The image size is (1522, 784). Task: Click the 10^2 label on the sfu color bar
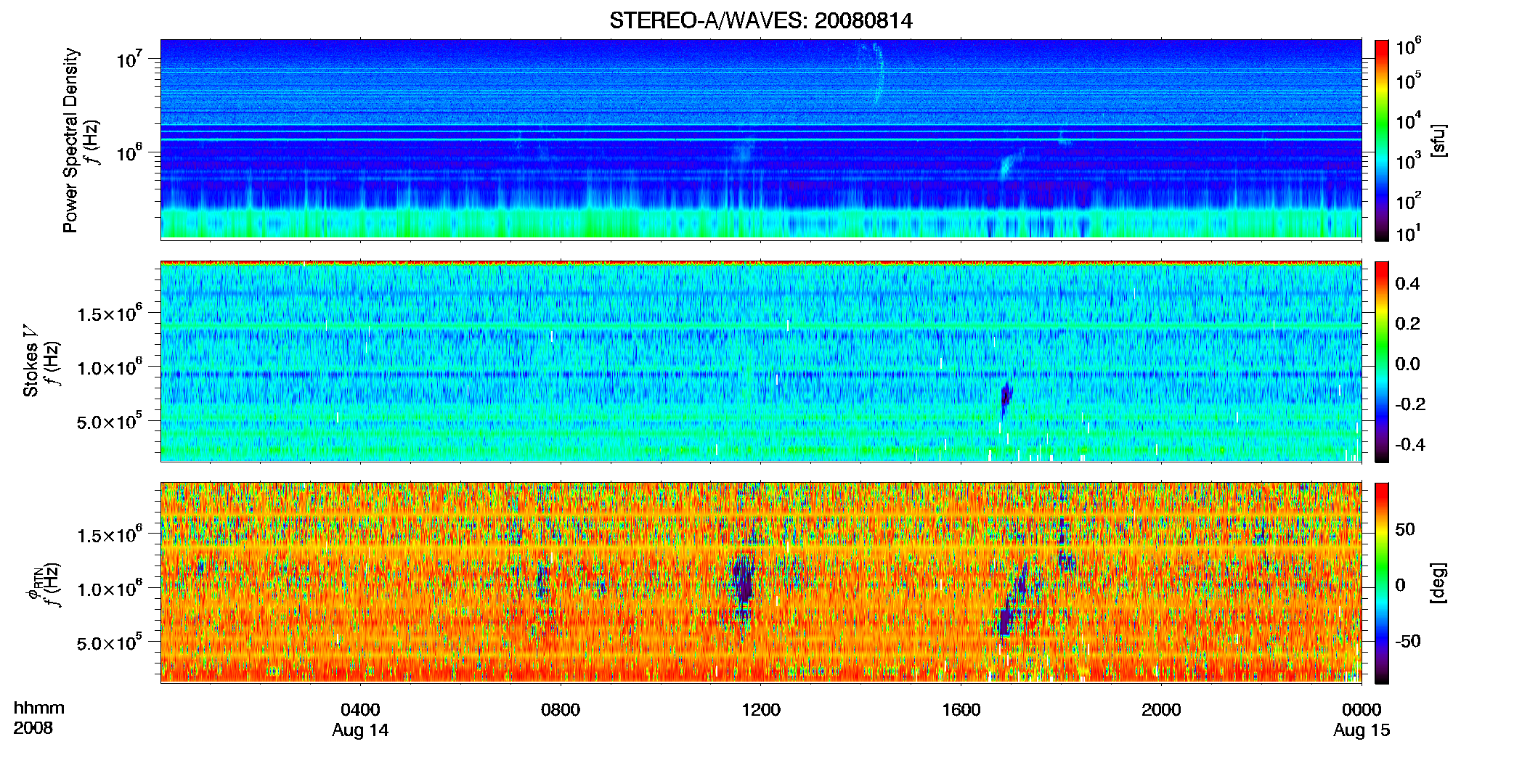pos(1408,200)
